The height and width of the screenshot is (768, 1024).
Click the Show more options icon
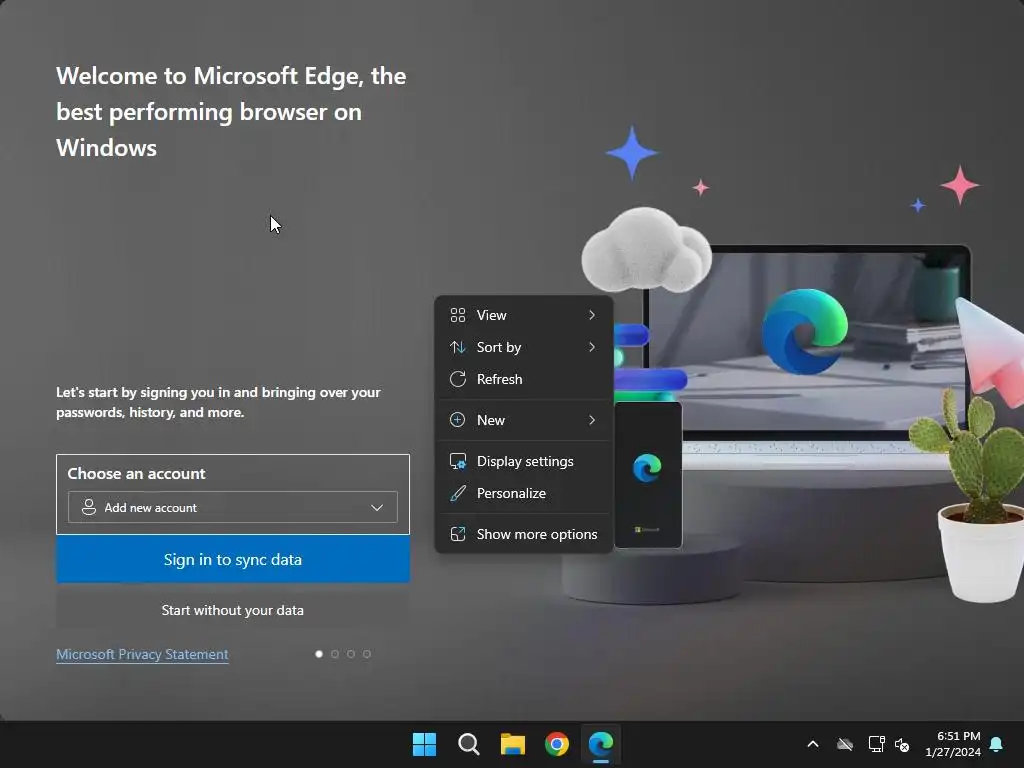[x=458, y=534]
